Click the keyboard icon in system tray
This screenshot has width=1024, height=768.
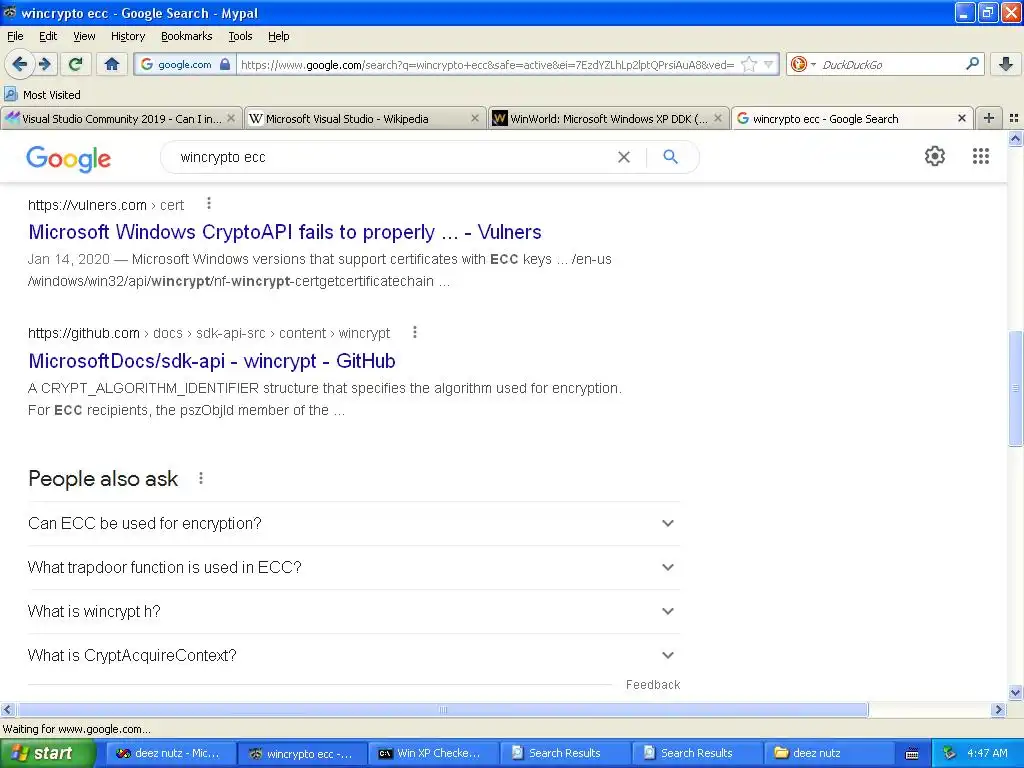point(912,754)
